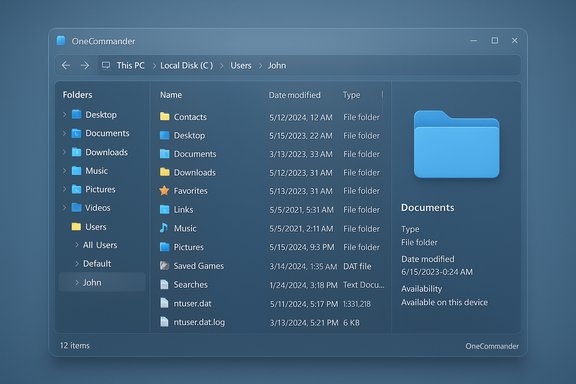The height and width of the screenshot is (384, 576).
Task: Select the Pictures folder icon in sidebar
Action: pyautogui.click(x=76, y=189)
